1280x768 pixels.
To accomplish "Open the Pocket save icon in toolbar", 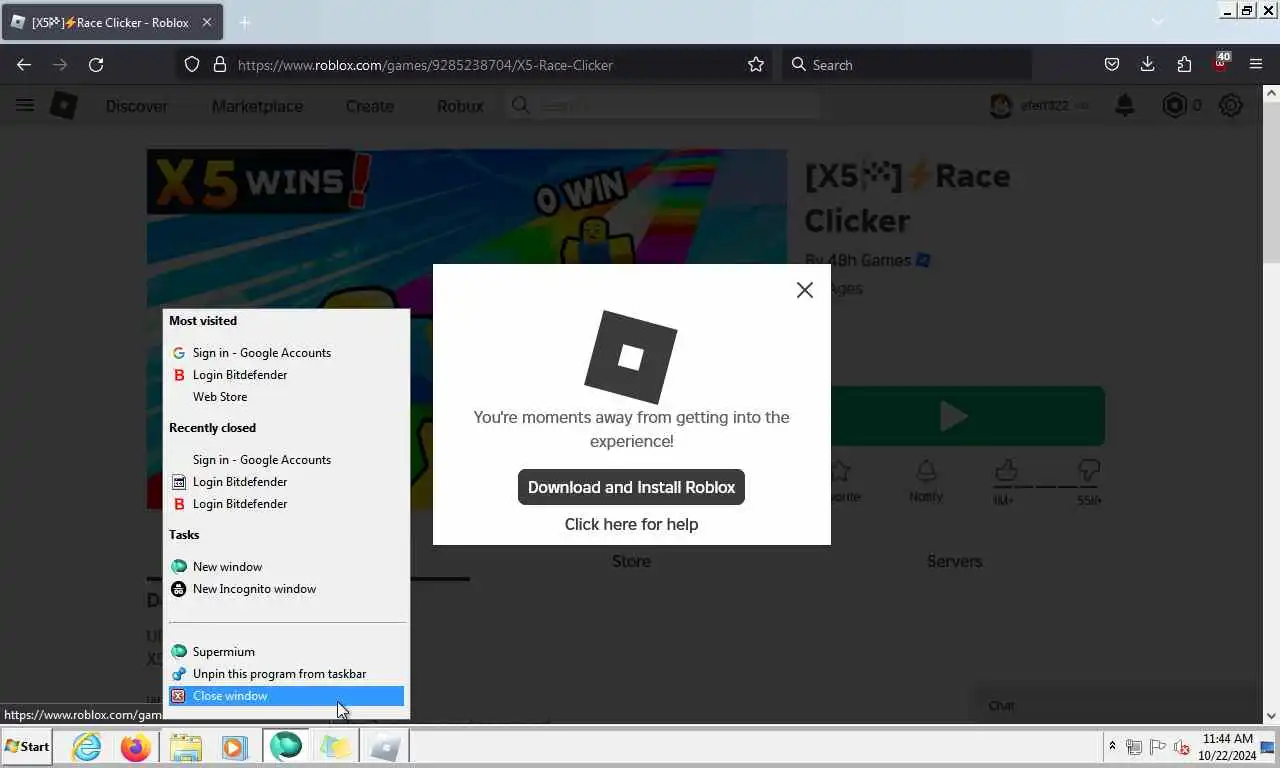I will coord(1111,64).
